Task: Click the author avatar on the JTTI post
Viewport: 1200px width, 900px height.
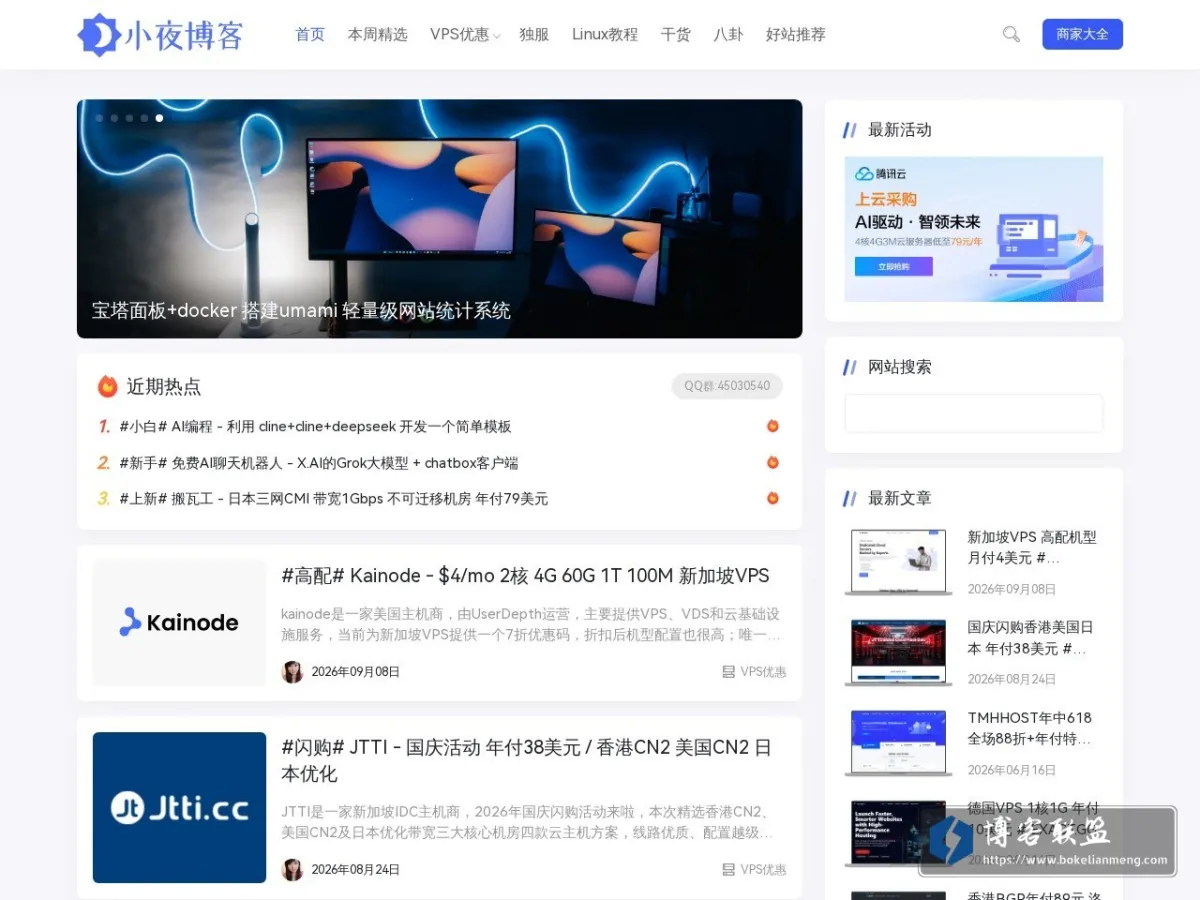Action: click(292, 870)
